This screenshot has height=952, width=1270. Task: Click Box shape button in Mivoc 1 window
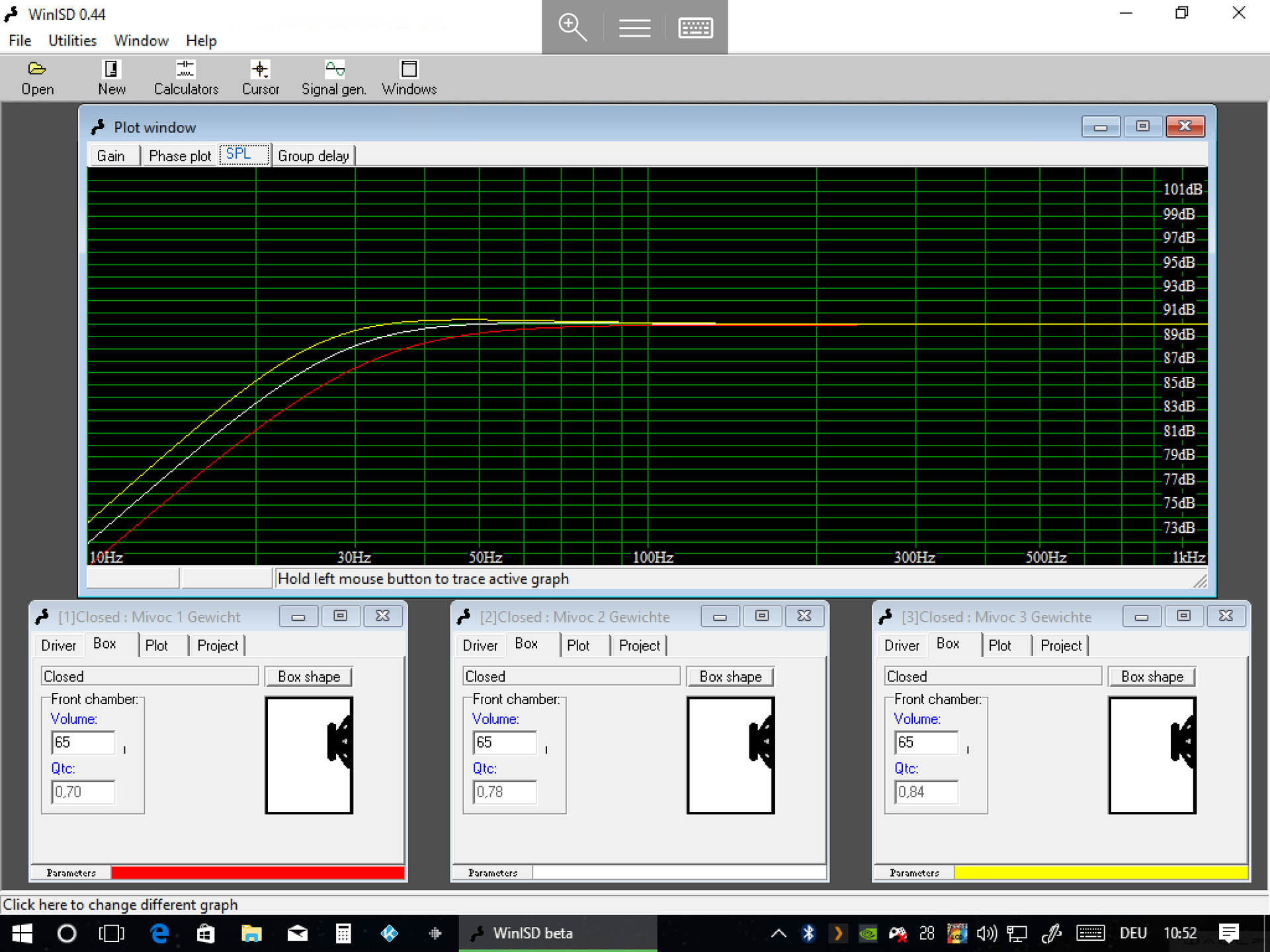(308, 676)
